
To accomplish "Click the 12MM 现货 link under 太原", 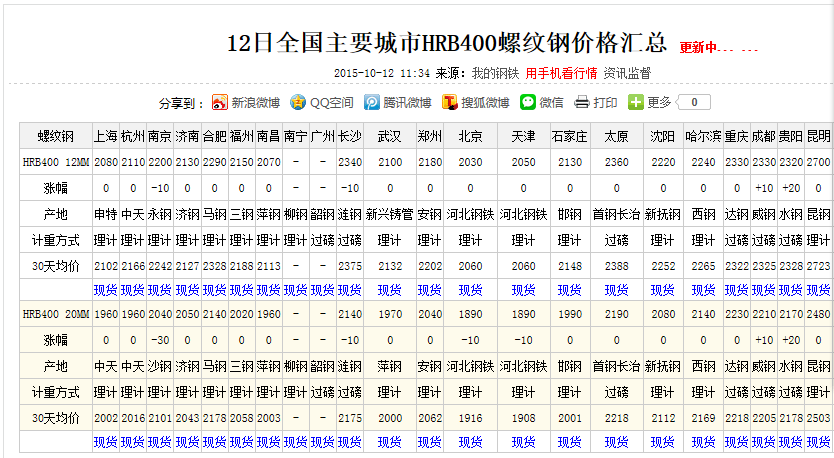I will point(616,290).
